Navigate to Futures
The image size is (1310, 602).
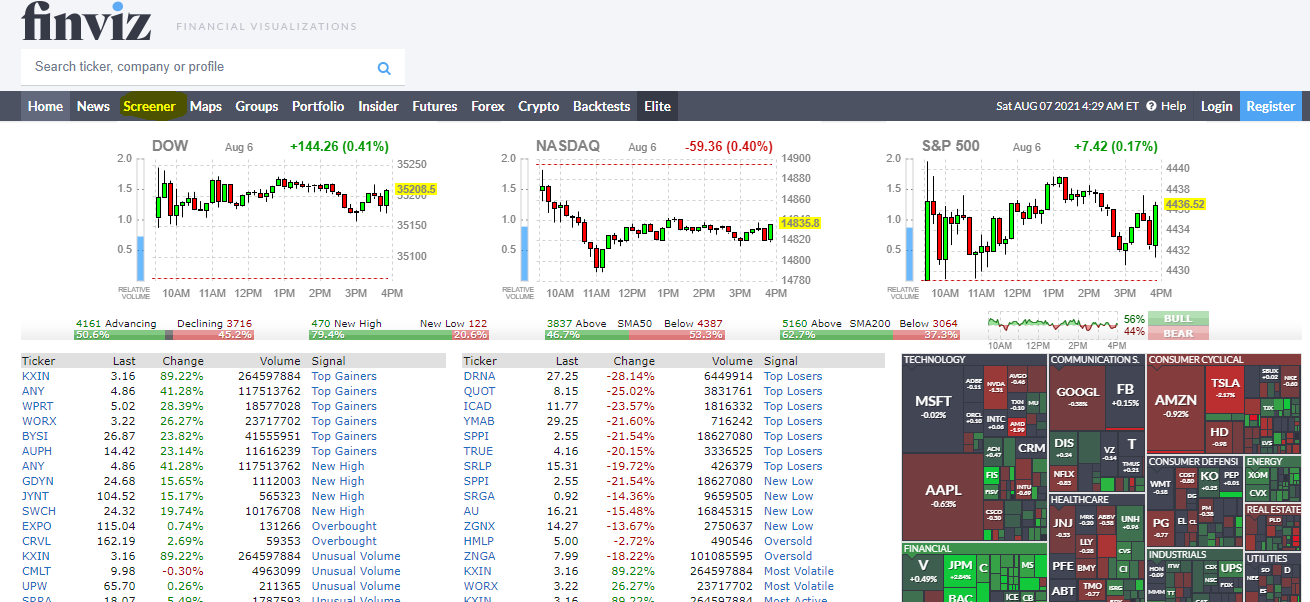coord(435,106)
